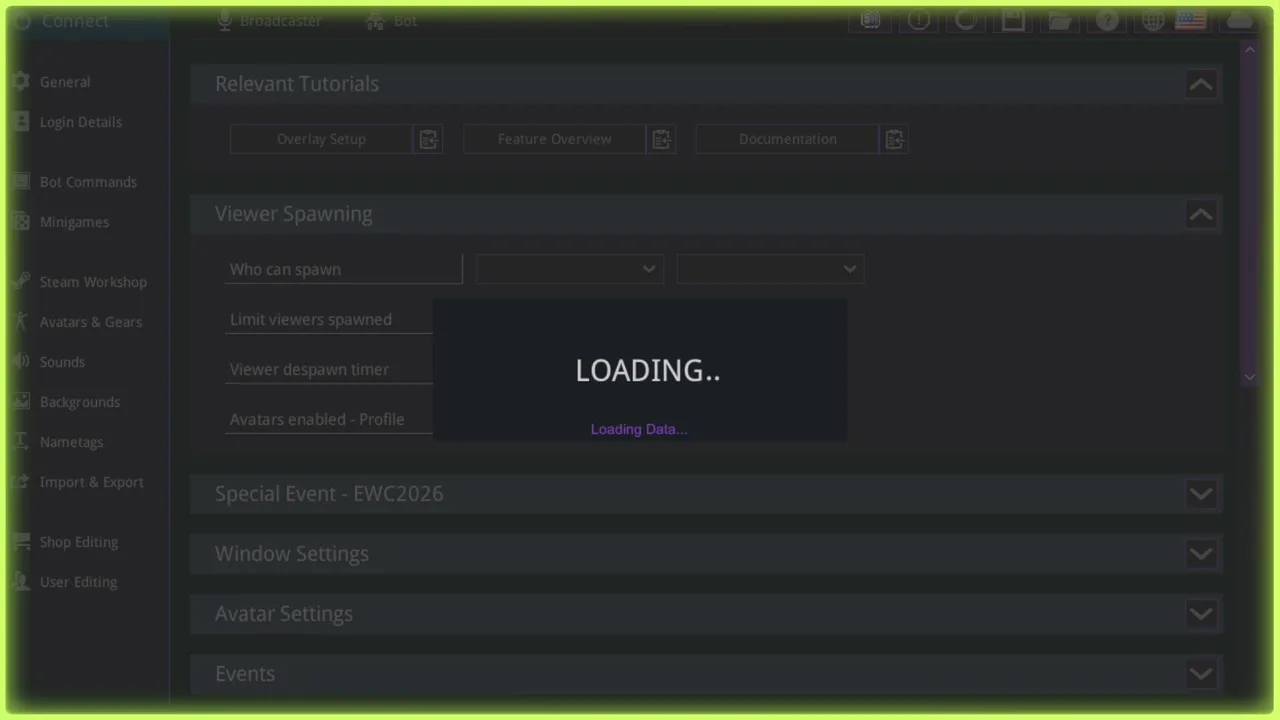This screenshot has height=720, width=1280.
Task: Click the Loading Data... status text
Action: tap(639, 429)
